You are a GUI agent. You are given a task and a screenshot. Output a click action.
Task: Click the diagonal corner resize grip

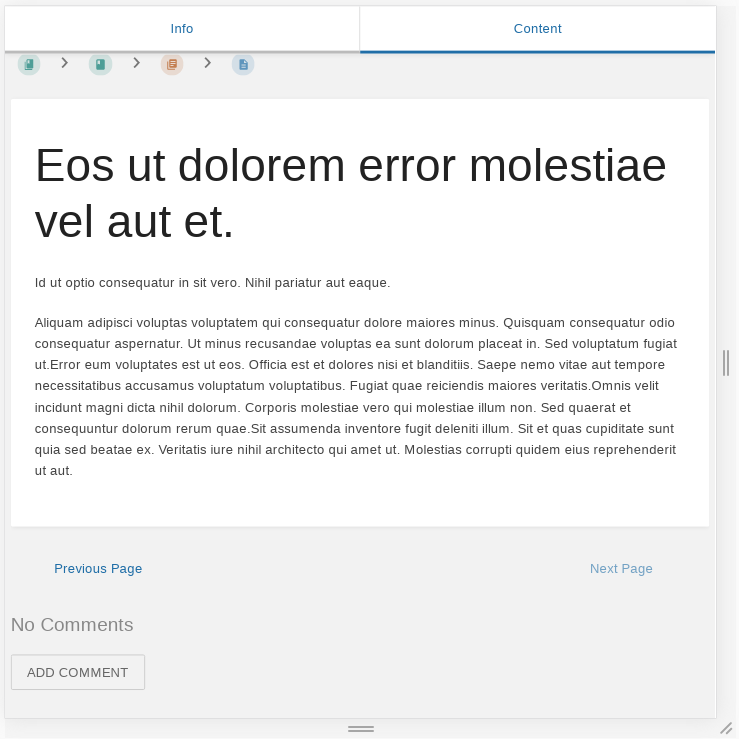click(x=727, y=729)
